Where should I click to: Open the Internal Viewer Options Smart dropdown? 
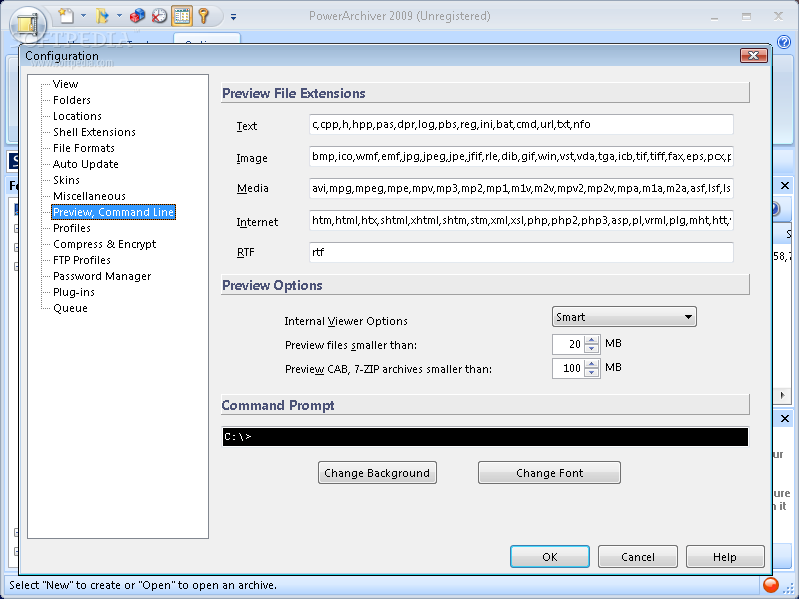pos(624,317)
